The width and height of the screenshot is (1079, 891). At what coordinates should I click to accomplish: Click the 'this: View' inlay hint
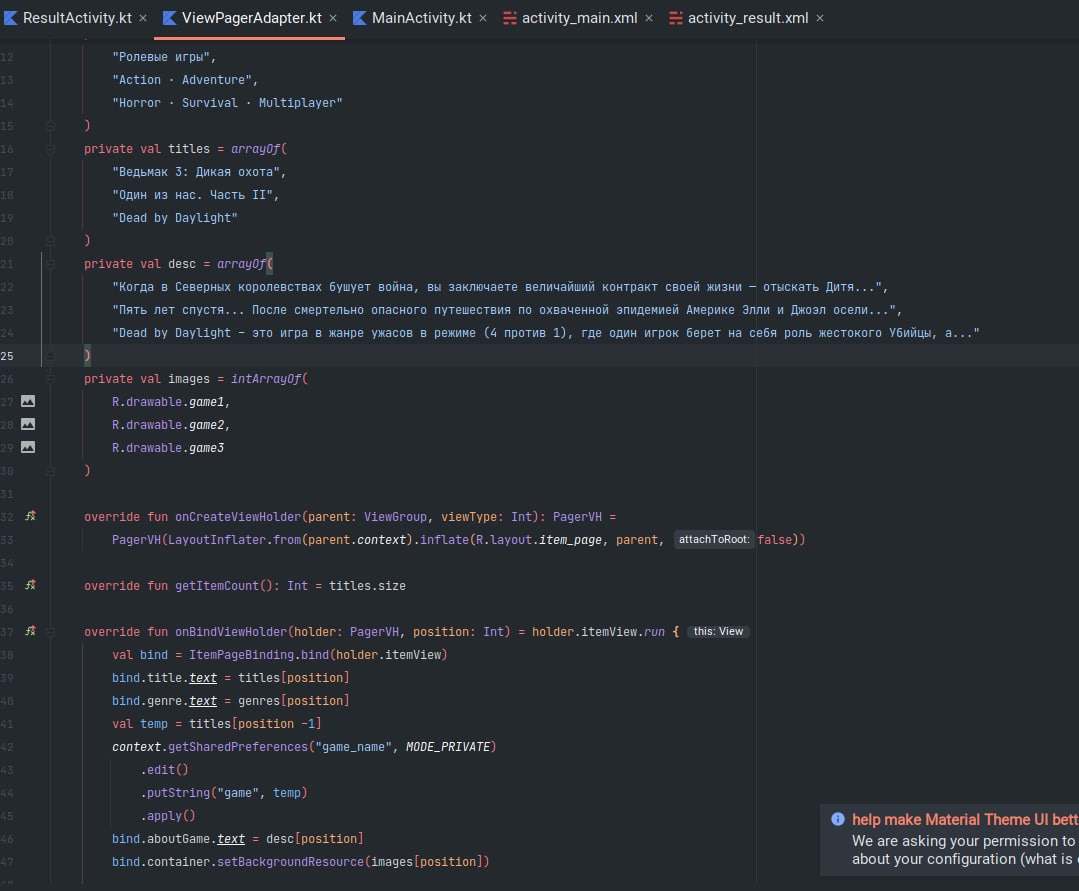click(718, 632)
